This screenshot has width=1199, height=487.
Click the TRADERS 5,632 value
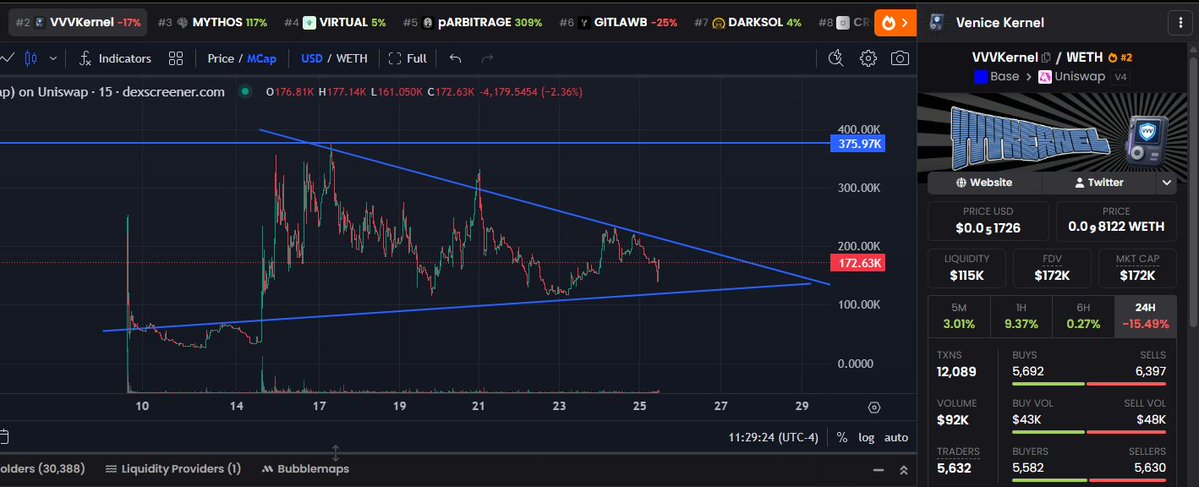(x=954, y=468)
